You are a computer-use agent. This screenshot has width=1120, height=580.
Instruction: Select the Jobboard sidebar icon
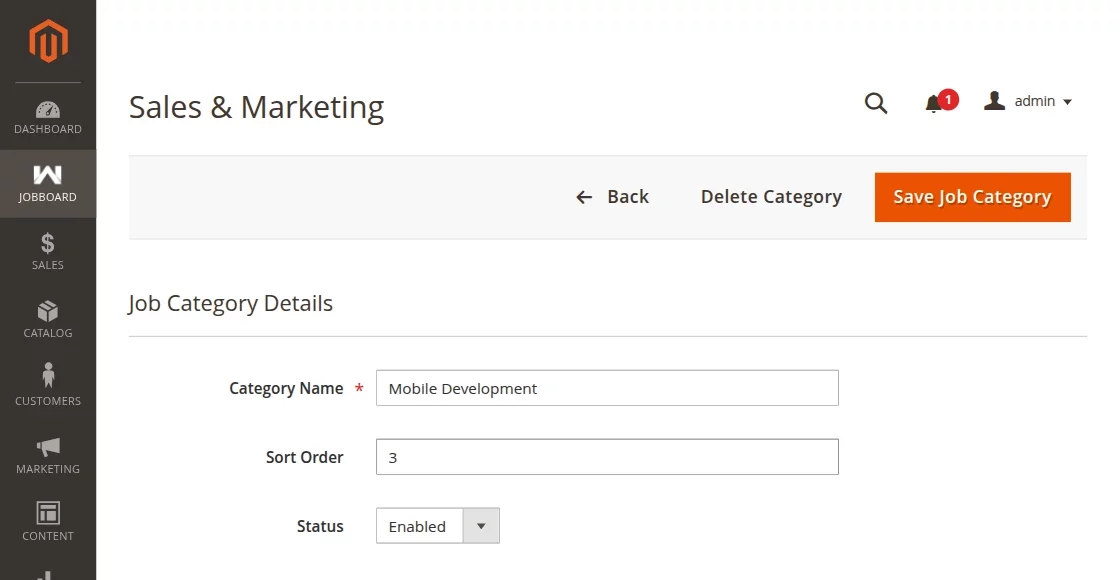point(48,183)
